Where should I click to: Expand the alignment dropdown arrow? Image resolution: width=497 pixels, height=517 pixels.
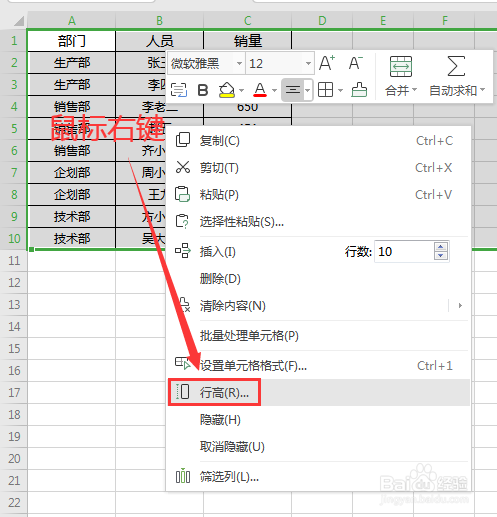pyautogui.click(x=308, y=90)
